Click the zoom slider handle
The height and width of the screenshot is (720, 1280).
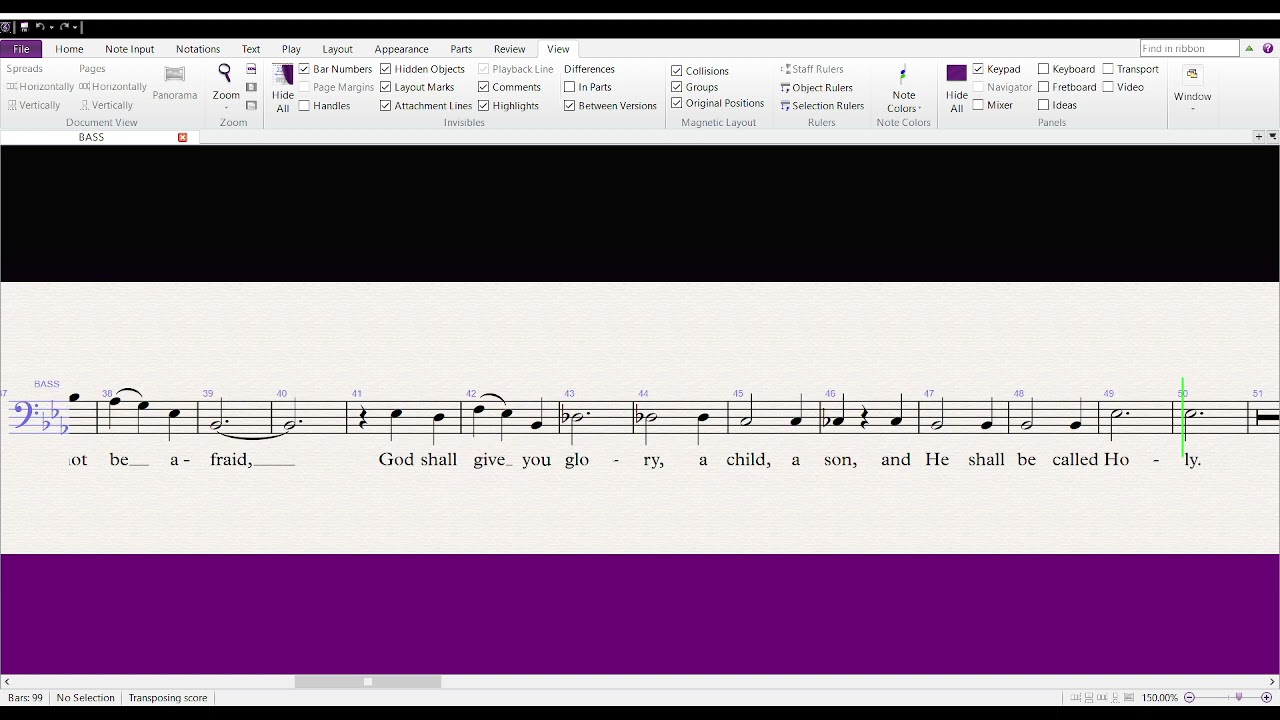(x=1239, y=697)
